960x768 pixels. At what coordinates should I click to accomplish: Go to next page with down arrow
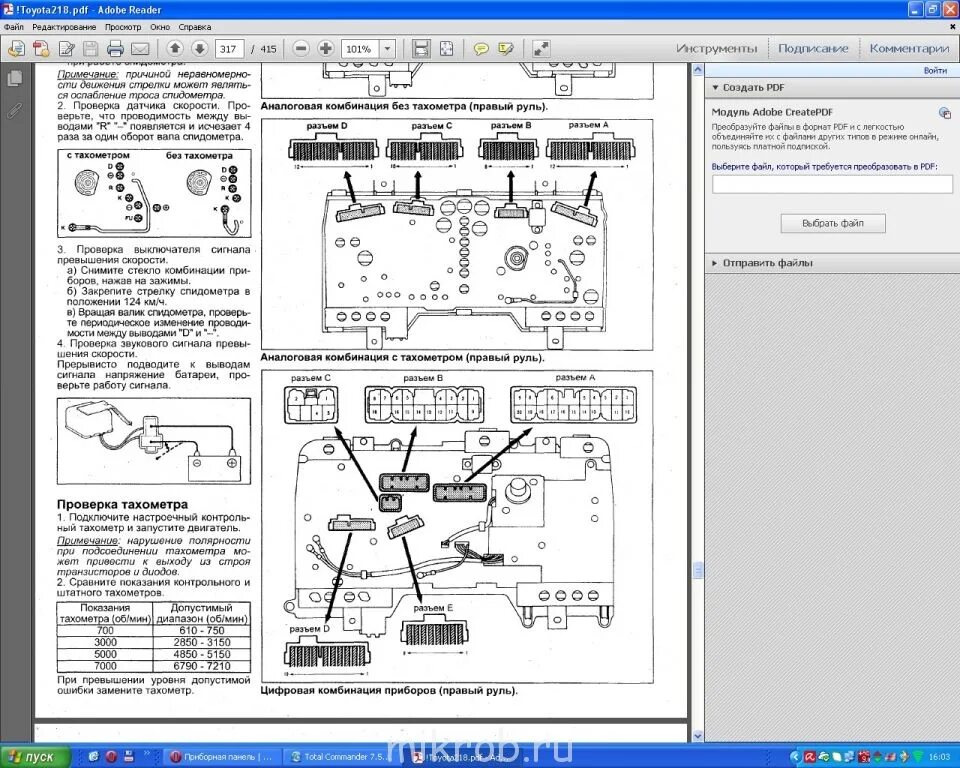pos(199,48)
